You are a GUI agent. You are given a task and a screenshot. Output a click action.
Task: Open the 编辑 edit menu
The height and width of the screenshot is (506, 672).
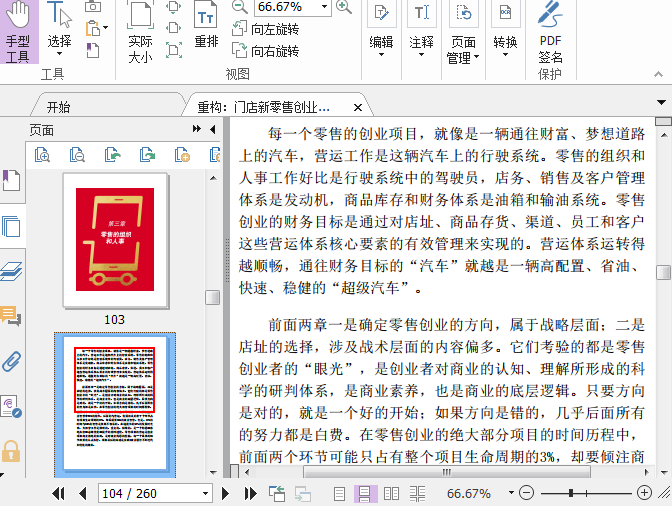(381, 29)
